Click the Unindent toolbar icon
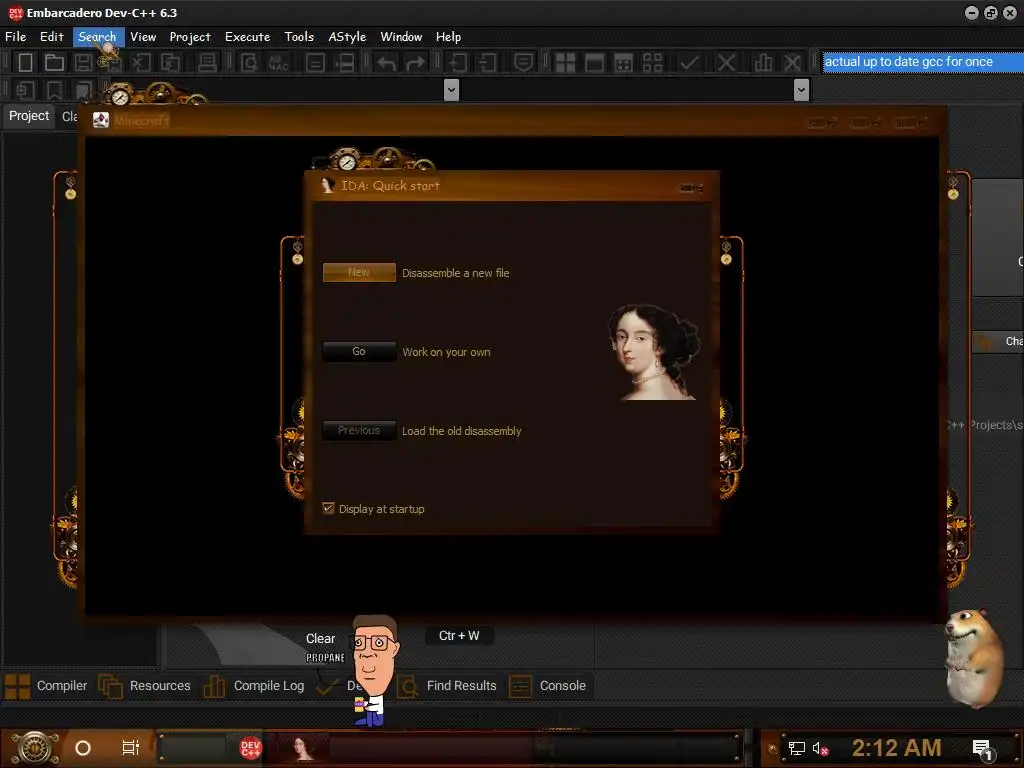 (x=487, y=63)
